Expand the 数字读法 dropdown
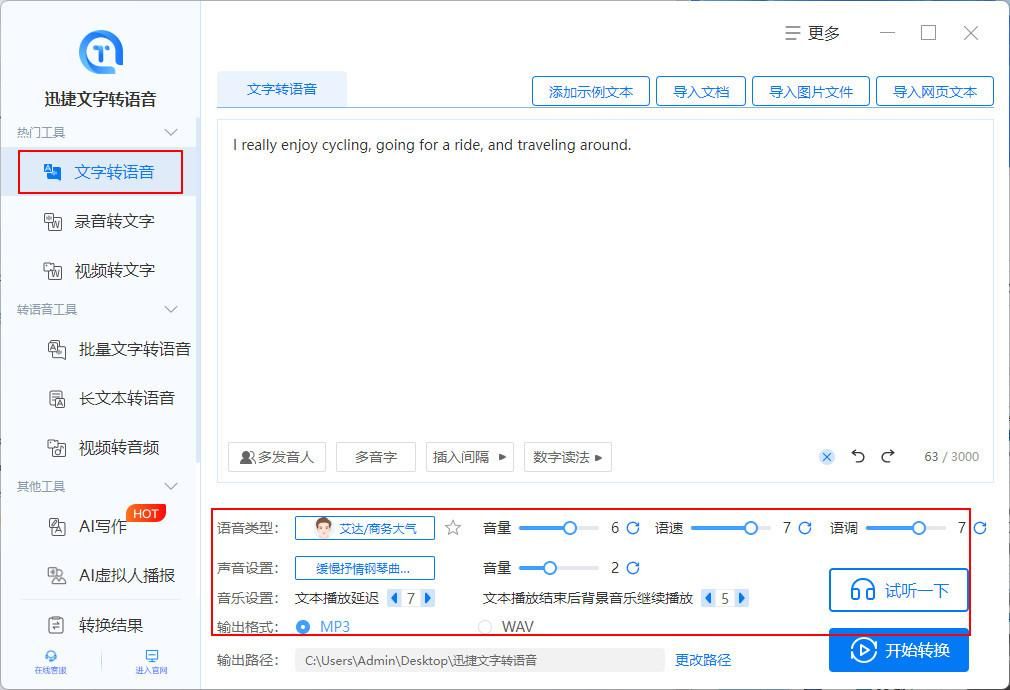Screen dimensions: 1010x690 [x=567, y=457]
